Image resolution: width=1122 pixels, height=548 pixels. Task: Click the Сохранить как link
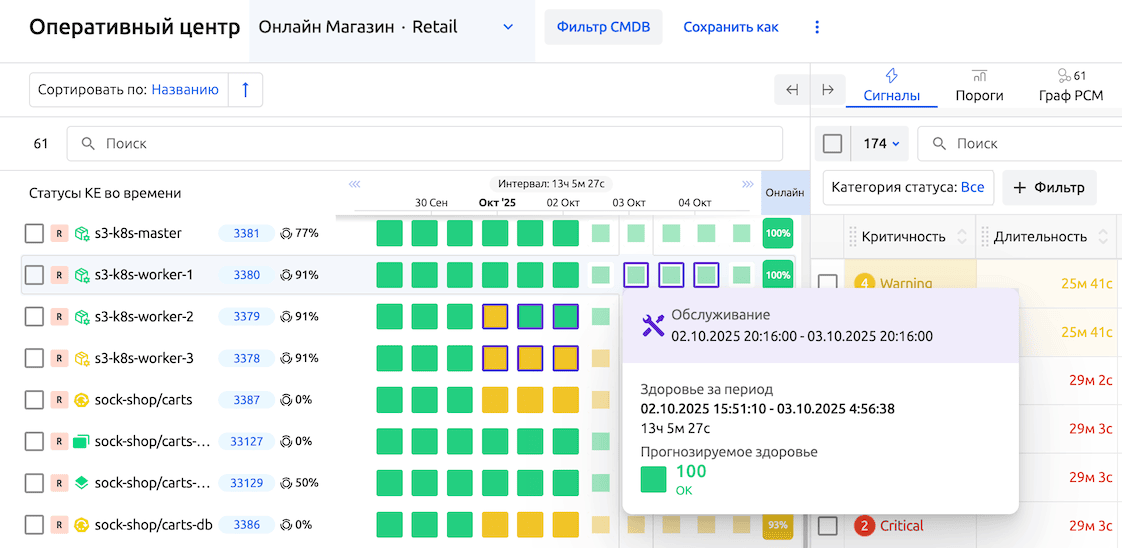tap(731, 27)
